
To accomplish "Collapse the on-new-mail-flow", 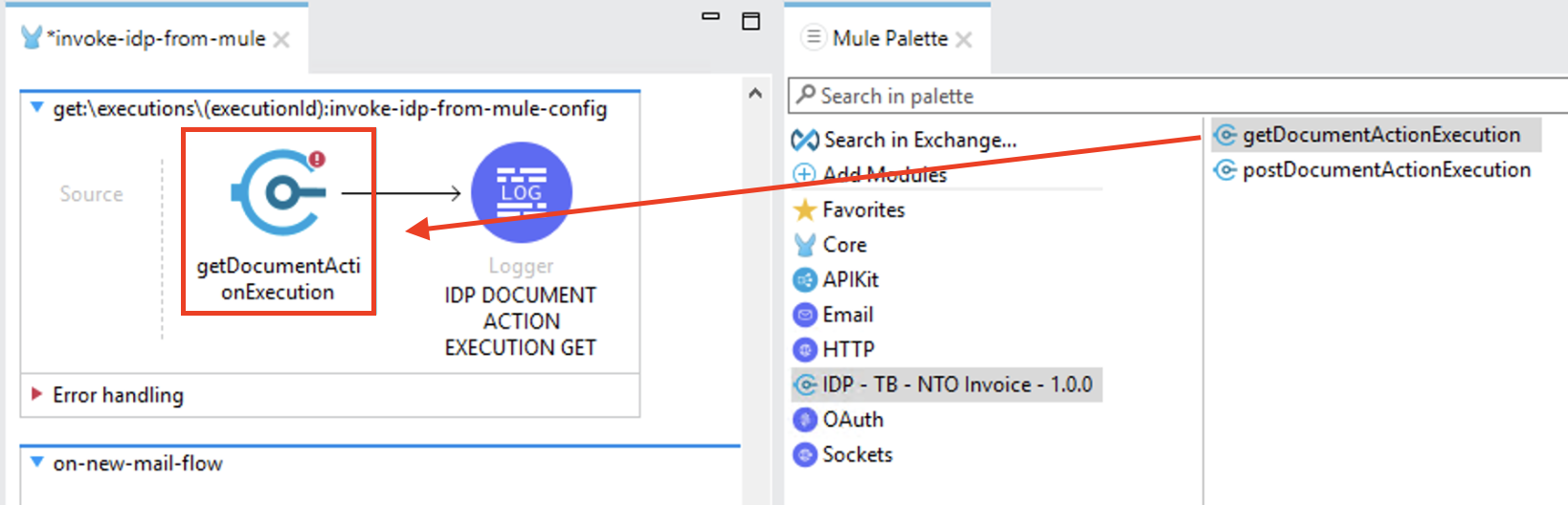I will [36, 462].
